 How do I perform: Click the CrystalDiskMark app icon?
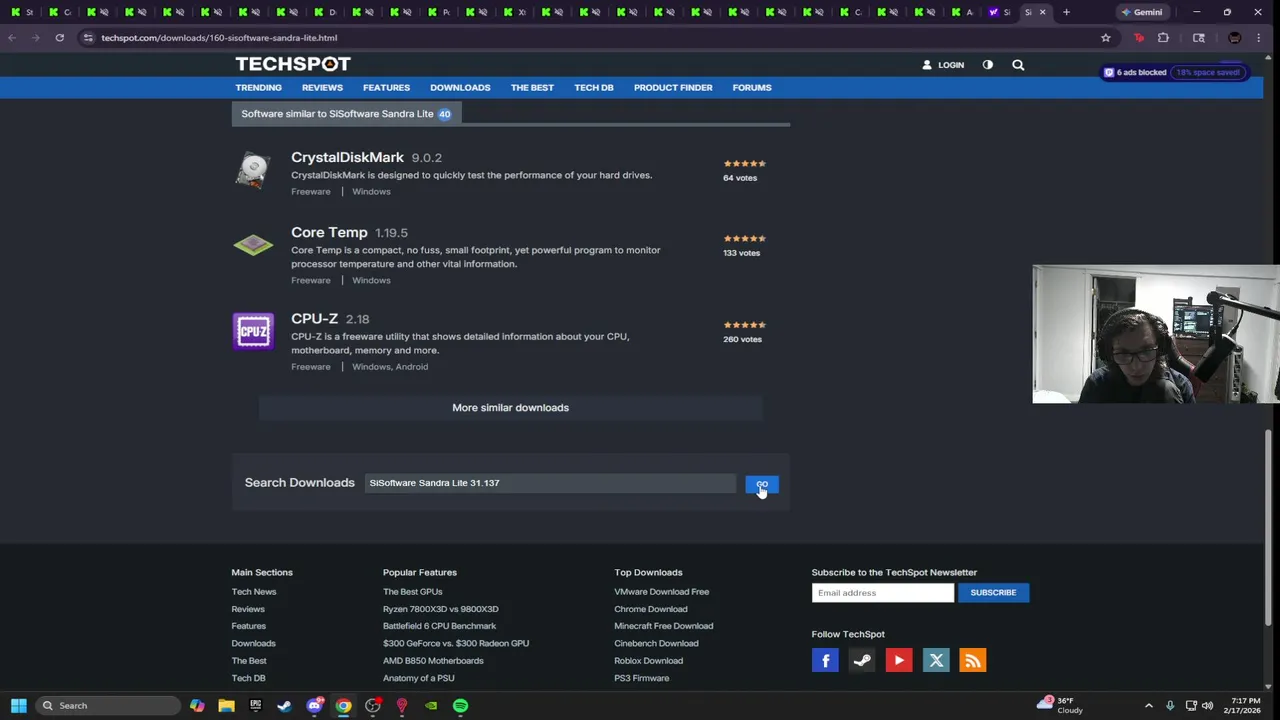253,169
